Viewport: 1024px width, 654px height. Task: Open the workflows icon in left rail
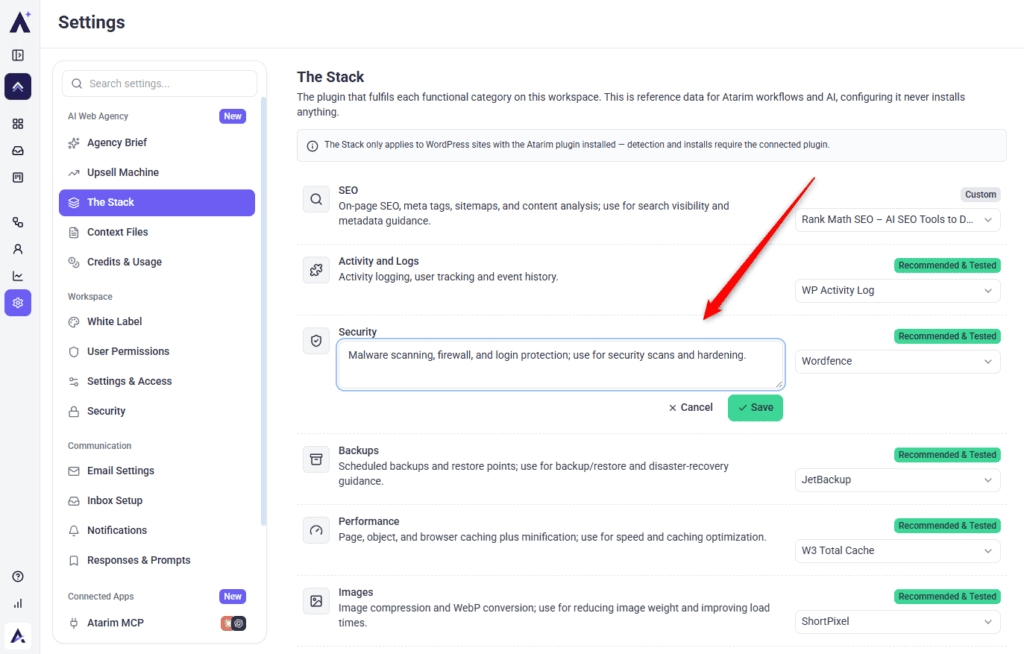tap(18, 222)
